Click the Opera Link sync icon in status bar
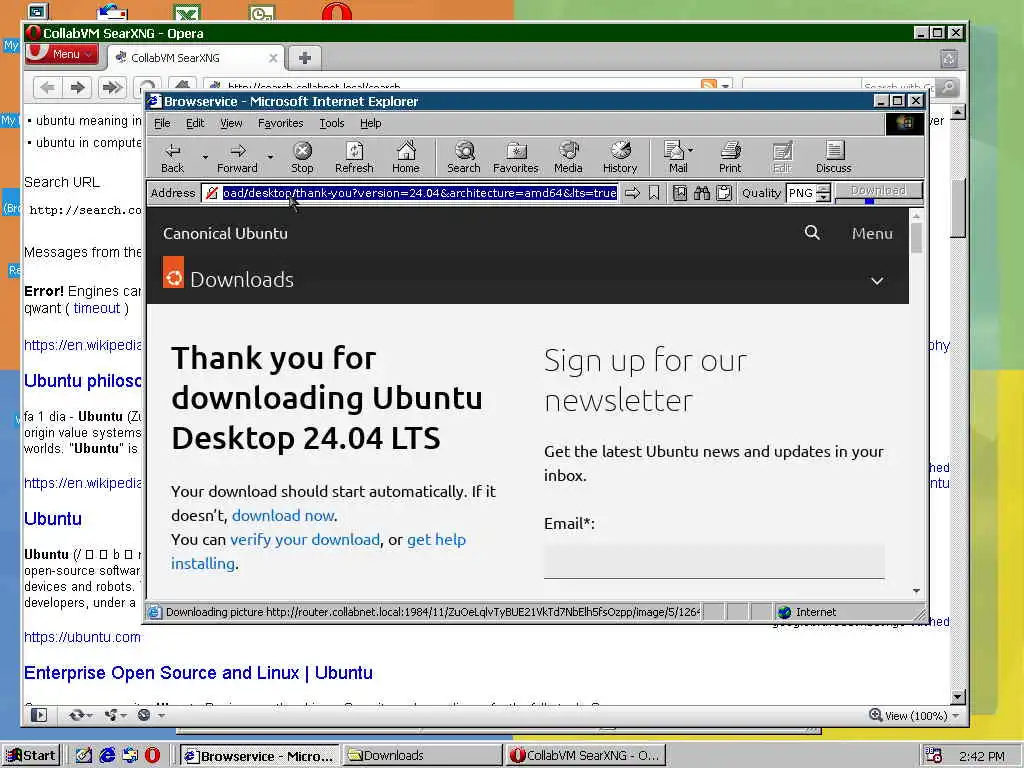The height and width of the screenshot is (768, 1024). [x=76, y=715]
